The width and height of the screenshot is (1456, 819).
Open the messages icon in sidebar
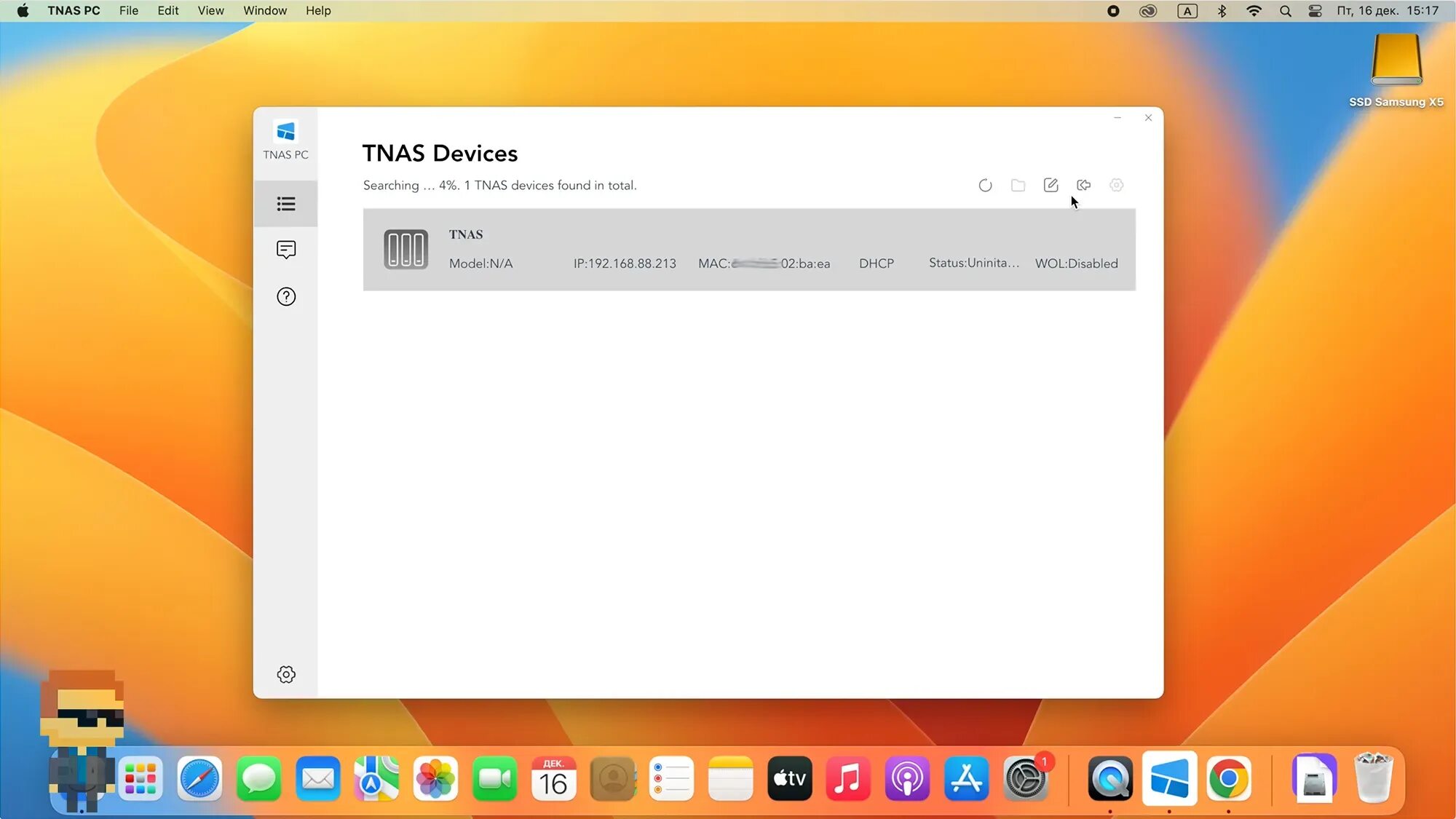pyautogui.click(x=286, y=250)
